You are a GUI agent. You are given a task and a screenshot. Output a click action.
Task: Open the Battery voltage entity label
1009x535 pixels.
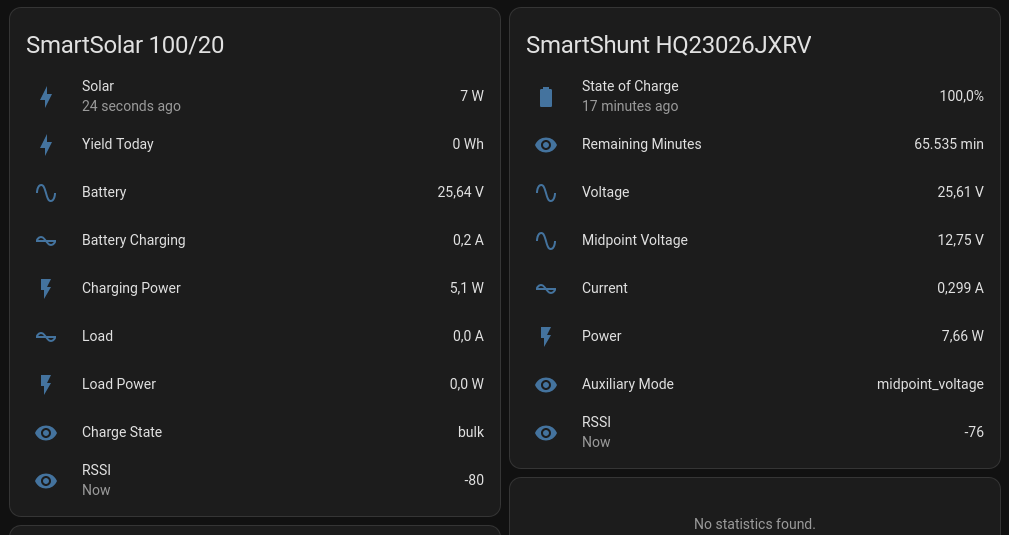104,192
